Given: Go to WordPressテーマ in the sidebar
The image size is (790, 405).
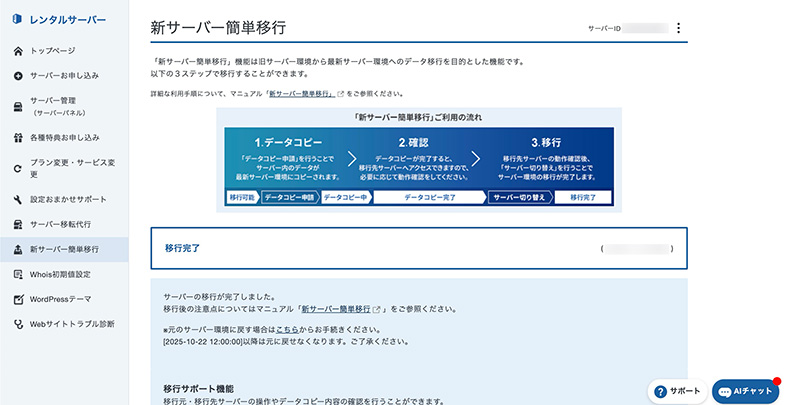Looking at the screenshot, I should coord(60,299).
